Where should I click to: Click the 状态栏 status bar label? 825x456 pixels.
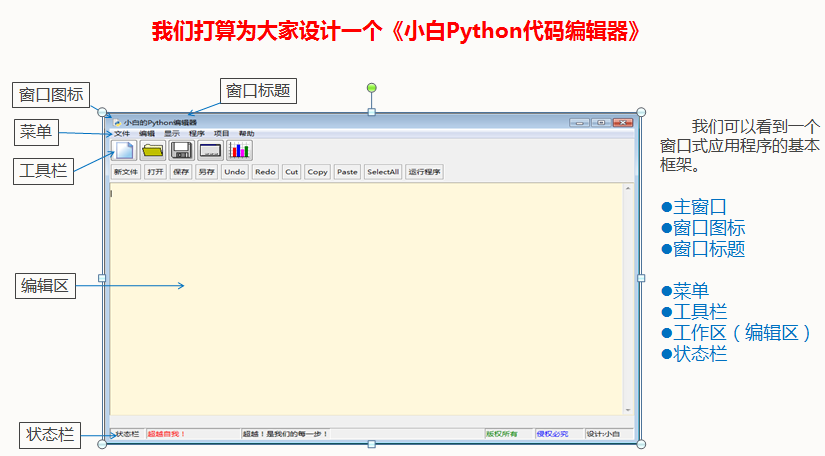click(127, 434)
